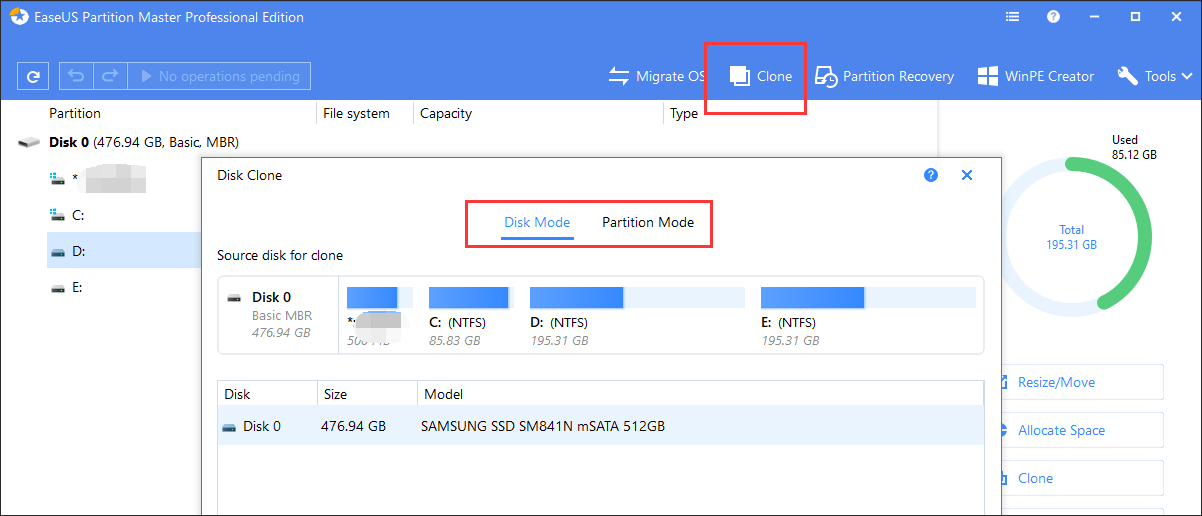
Task: Expand the Tools dropdown menu
Action: click(1155, 76)
